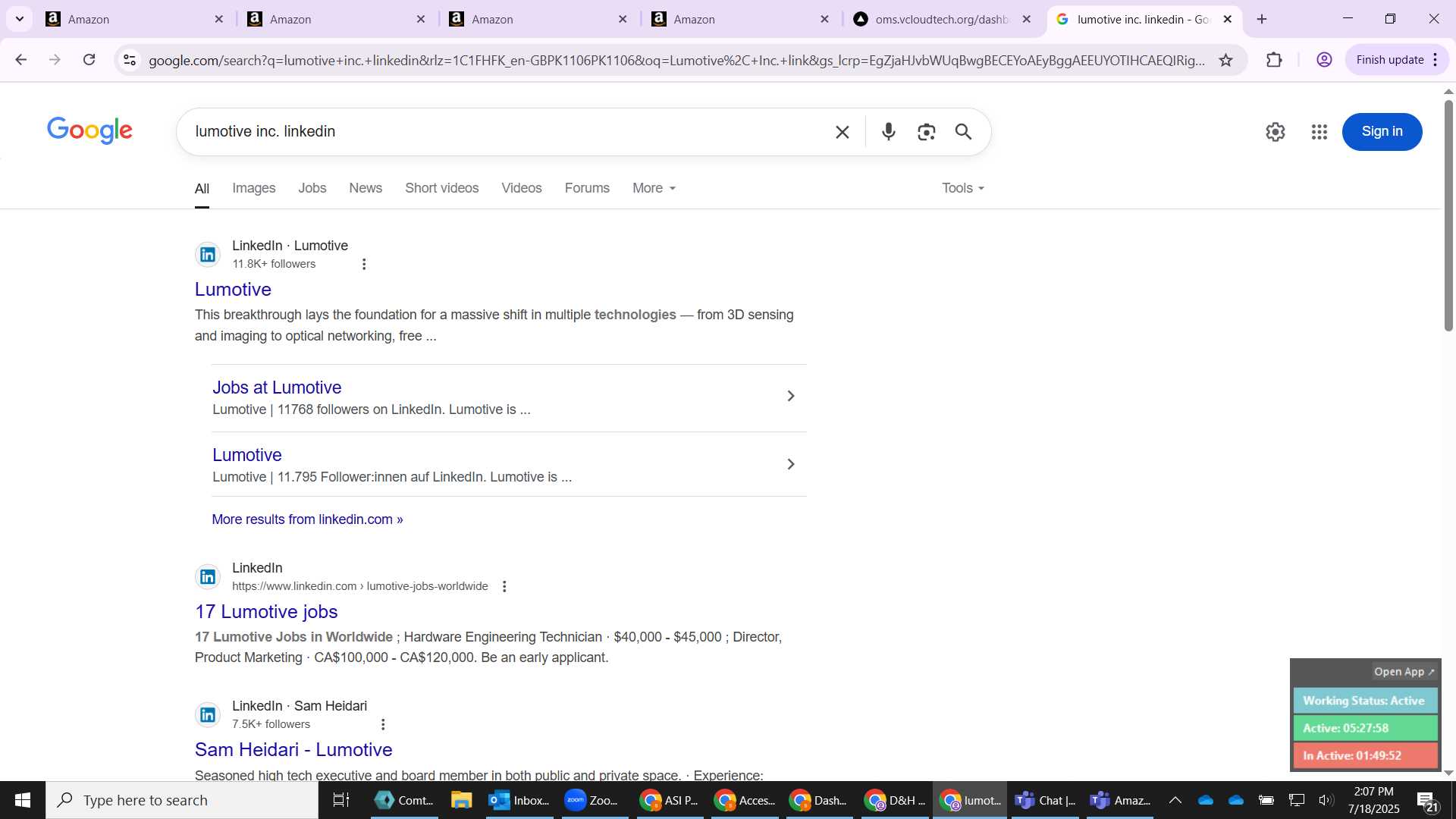Viewport: 1456px width, 819px height.
Task: Start voice search with microphone icon
Action: pyautogui.click(x=889, y=132)
